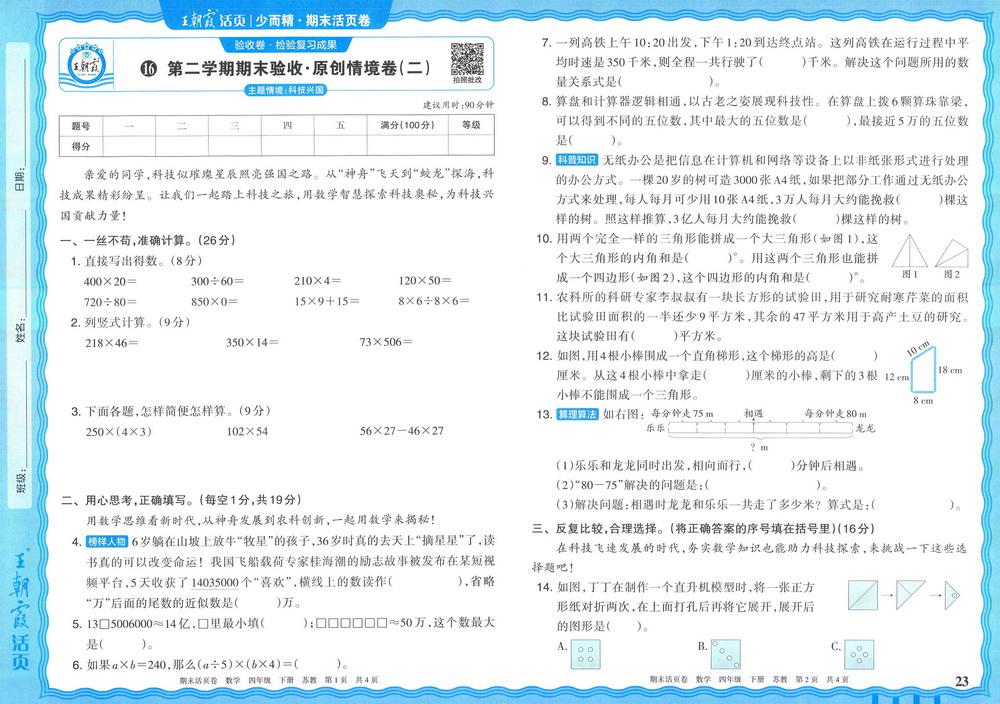
Task: Click the 图2 quadrilateral figure
Action: [952, 254]
